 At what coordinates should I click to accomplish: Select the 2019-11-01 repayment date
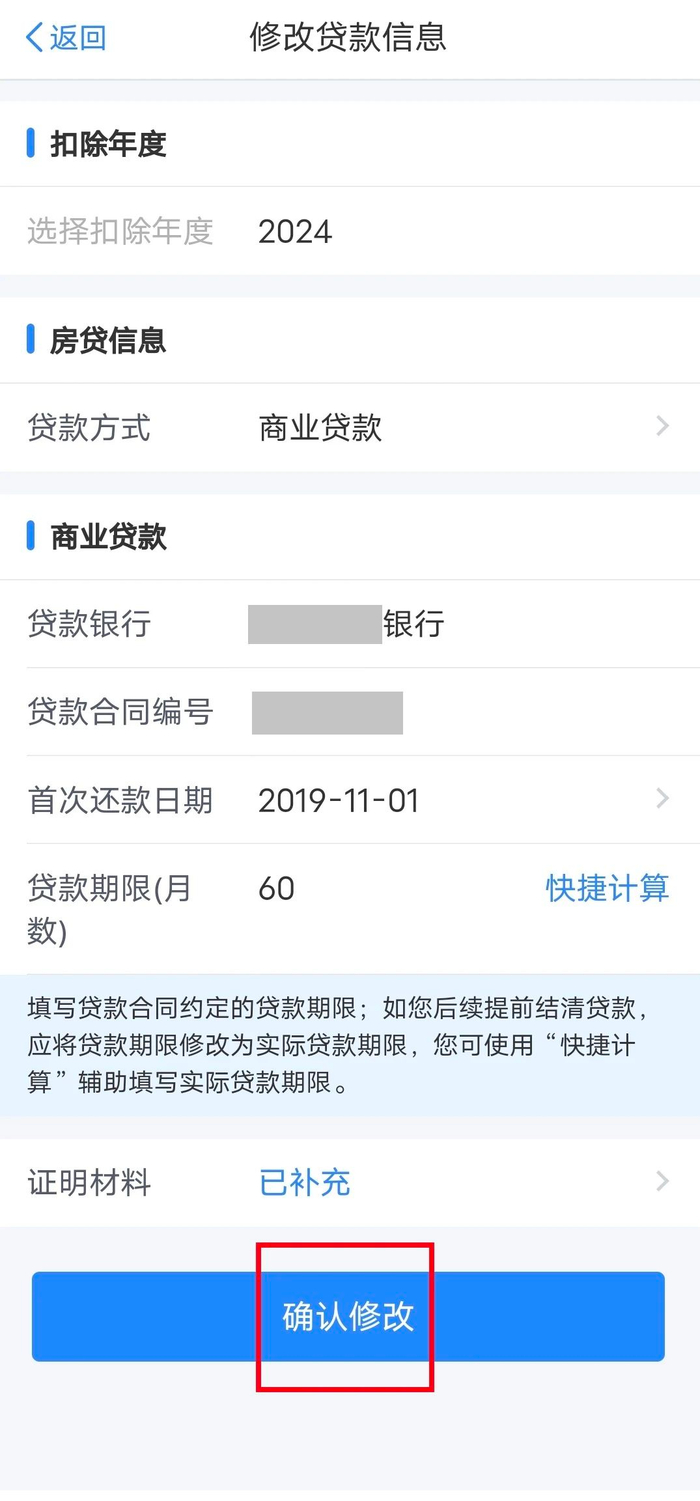click(338, 800)
